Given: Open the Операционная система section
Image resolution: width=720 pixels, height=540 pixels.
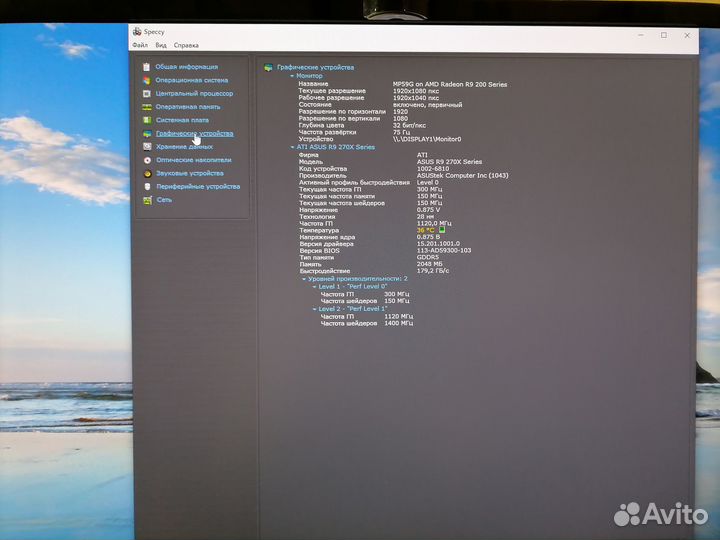Looking at the screenshot, I should [x=191, y=80].
